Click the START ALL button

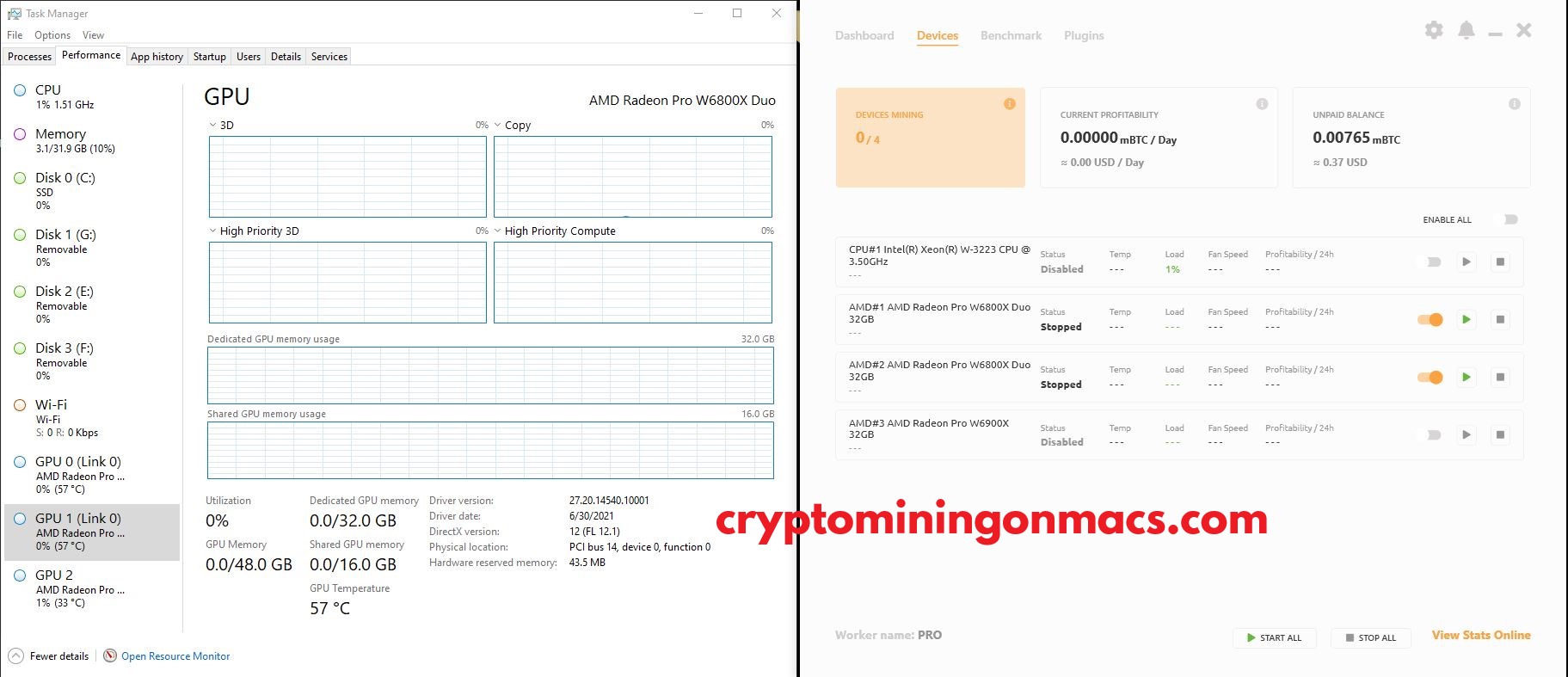[1275, 637]
